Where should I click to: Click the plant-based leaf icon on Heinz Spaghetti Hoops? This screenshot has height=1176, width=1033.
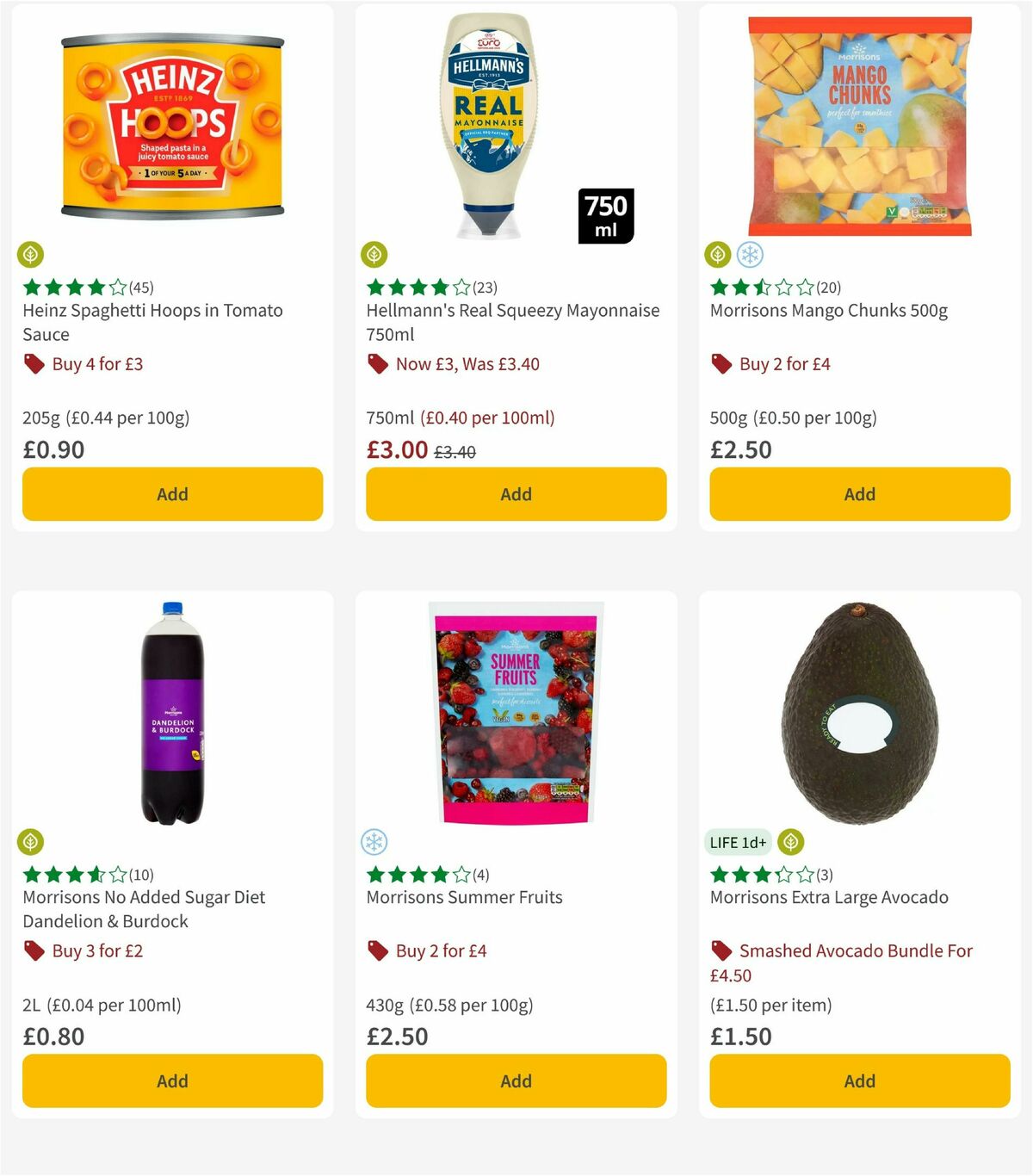tap(30, 255)
